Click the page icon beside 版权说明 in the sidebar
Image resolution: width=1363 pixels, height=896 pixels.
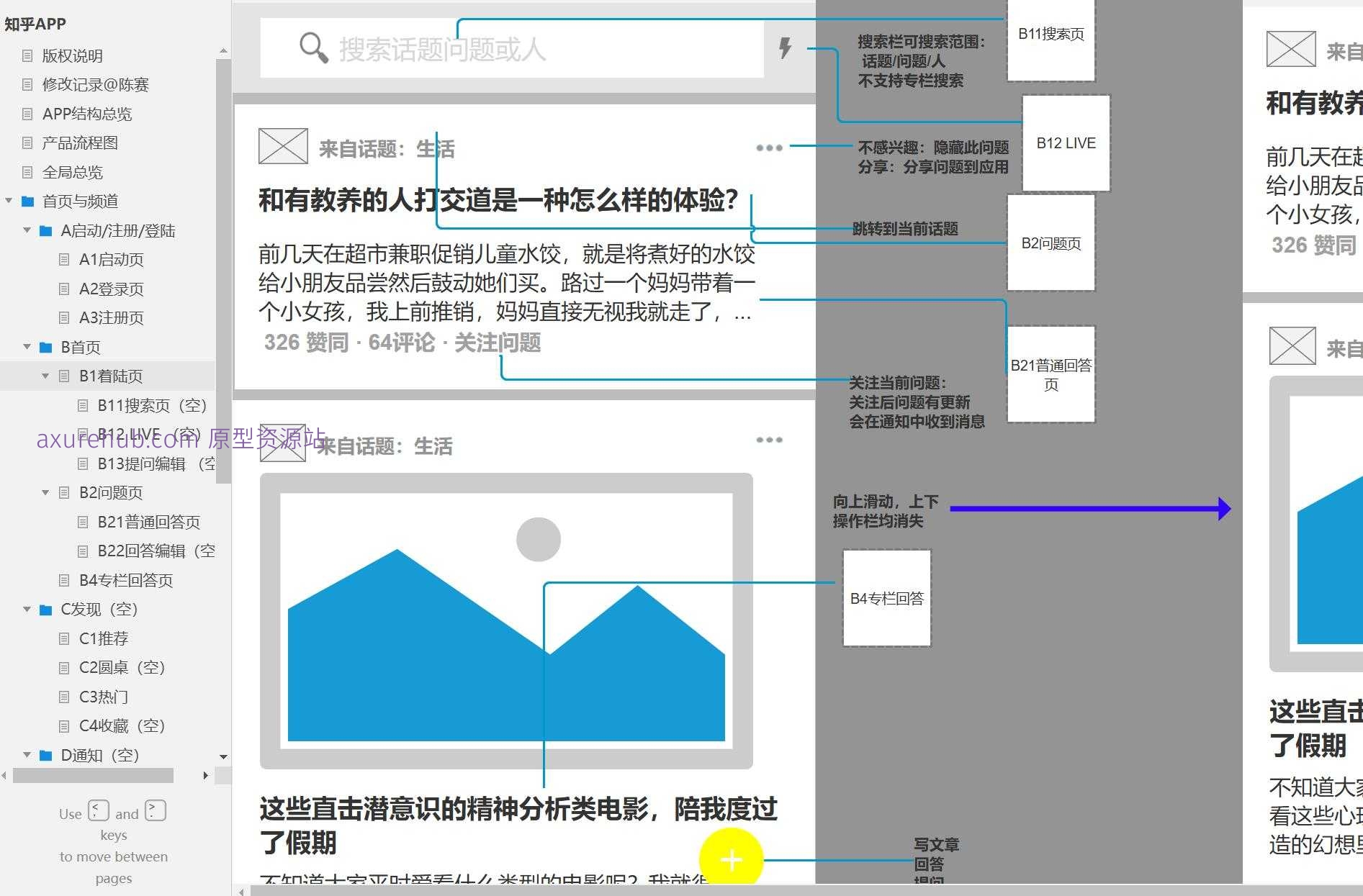tap(27, 55)
